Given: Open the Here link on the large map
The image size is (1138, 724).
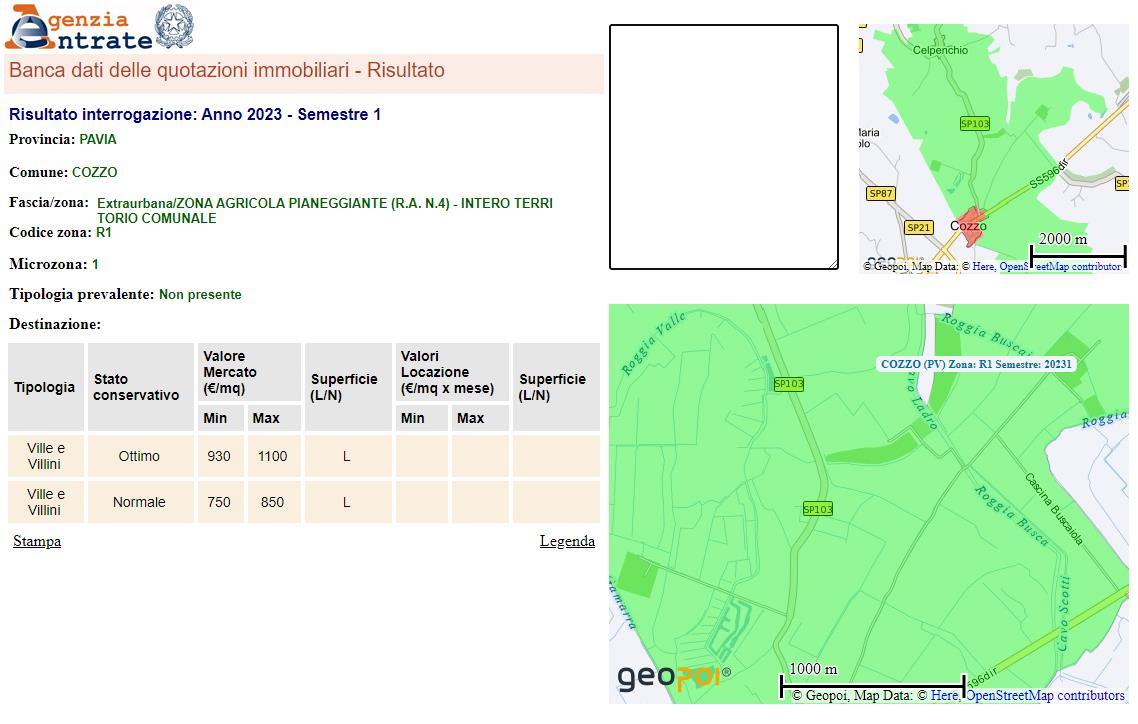Looking at the screenshot, I should [943, 695].
